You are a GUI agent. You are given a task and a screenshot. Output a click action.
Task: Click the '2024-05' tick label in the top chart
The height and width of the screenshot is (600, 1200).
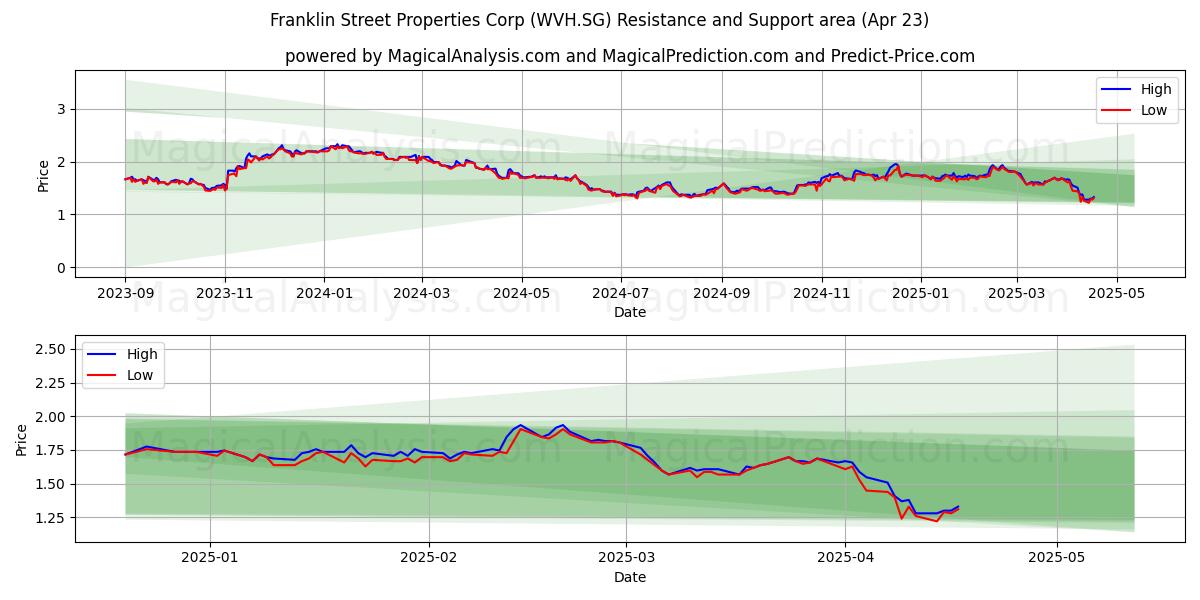coord(521,294)
